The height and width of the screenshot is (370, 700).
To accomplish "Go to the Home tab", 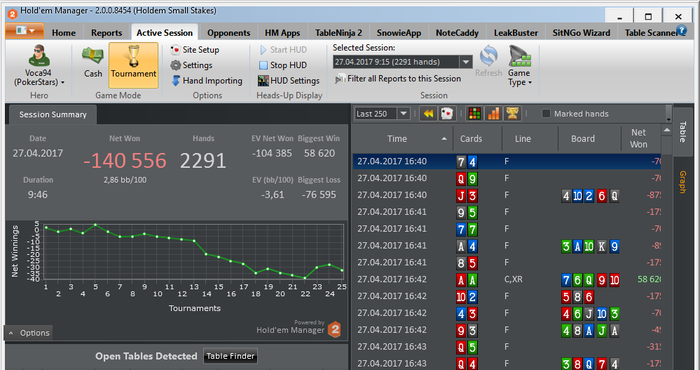I will click(x=63, y=33).
